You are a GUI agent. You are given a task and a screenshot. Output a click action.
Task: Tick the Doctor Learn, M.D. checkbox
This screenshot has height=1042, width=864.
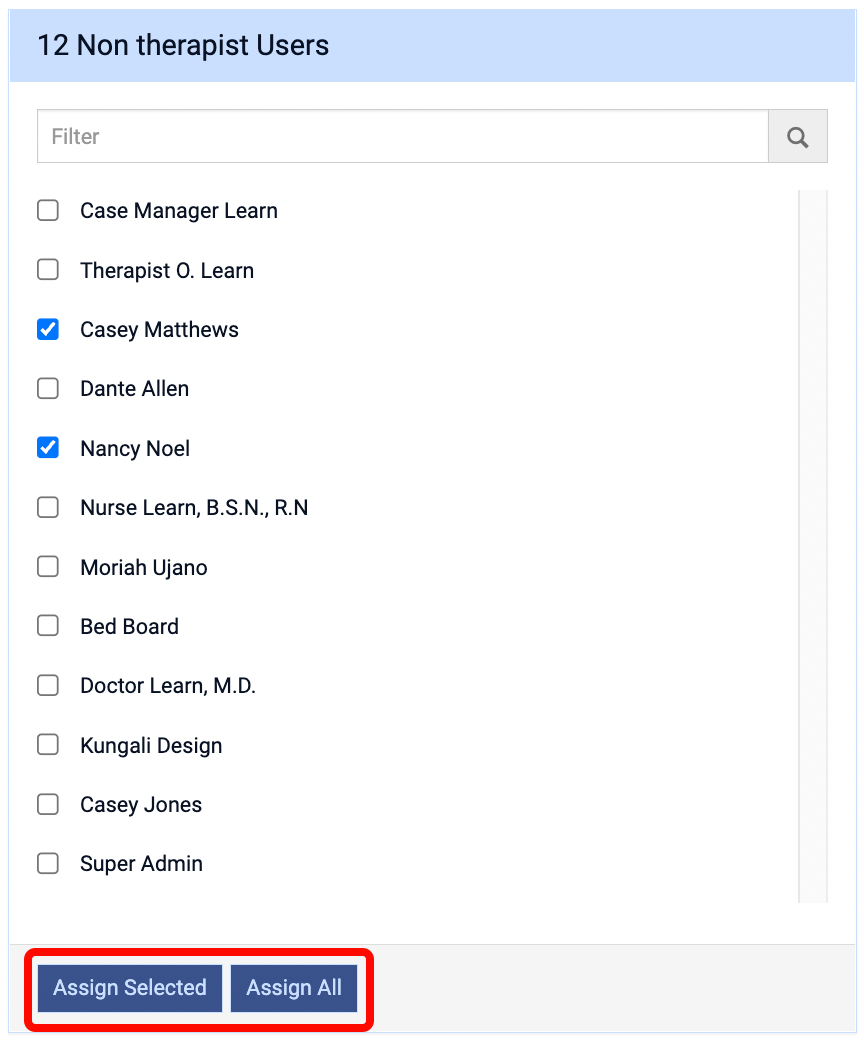(x=48, y=686)
